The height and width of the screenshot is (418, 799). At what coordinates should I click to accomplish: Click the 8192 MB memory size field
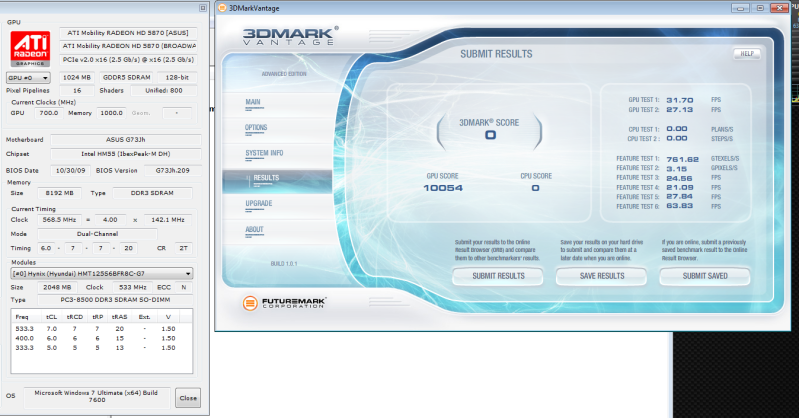coord(60,193)
